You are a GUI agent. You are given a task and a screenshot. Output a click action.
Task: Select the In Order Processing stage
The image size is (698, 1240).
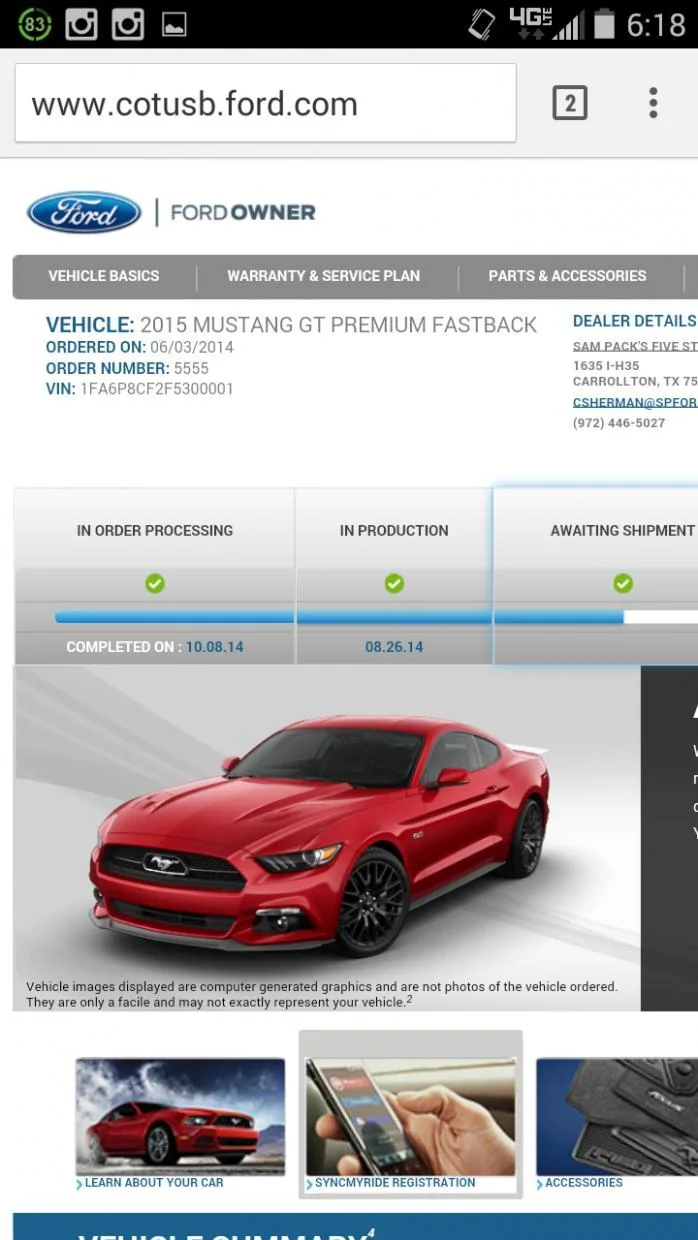(x=155, y=530)
